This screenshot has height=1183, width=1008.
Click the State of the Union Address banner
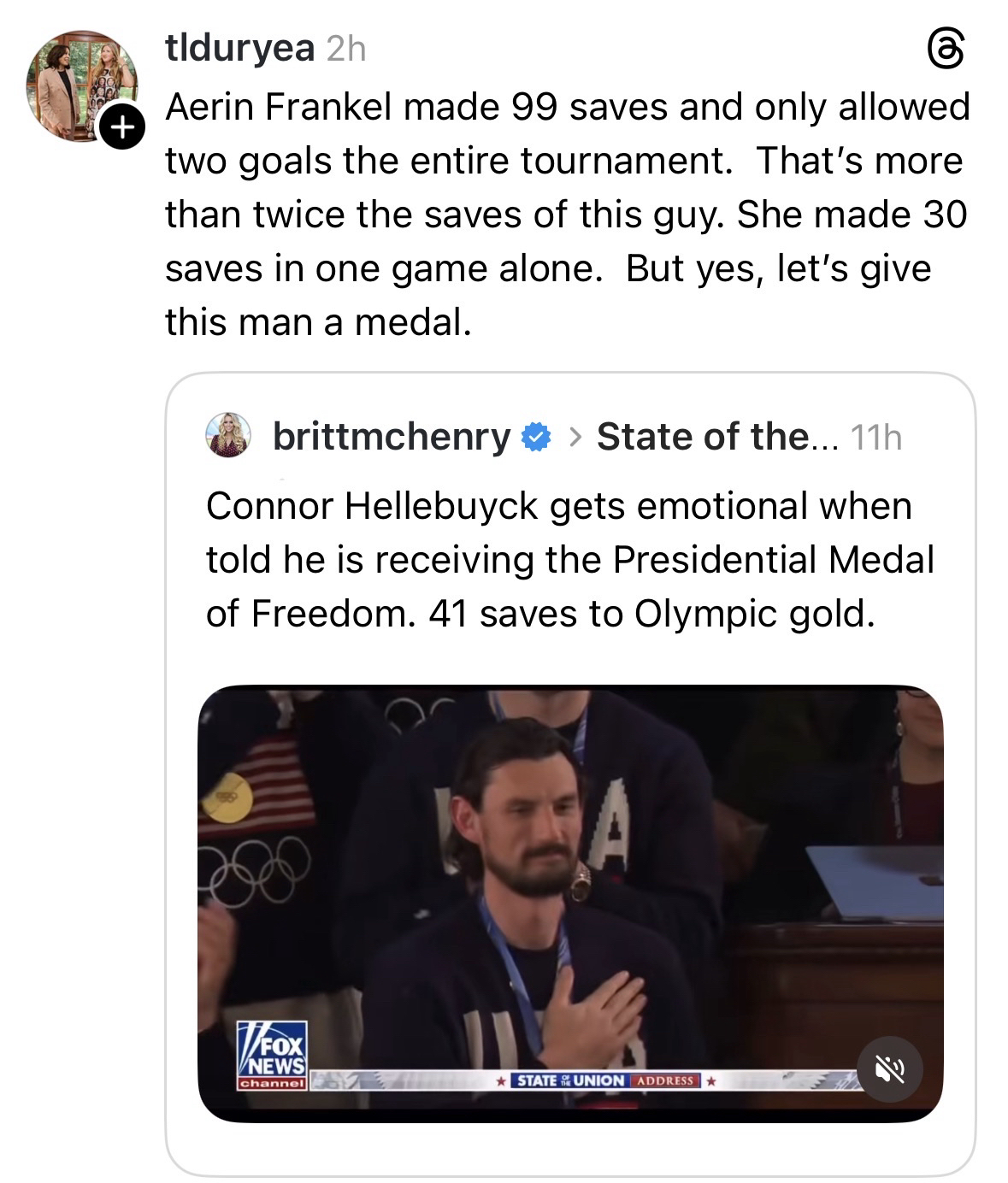pyautogui.click(x=609, y=1080)
